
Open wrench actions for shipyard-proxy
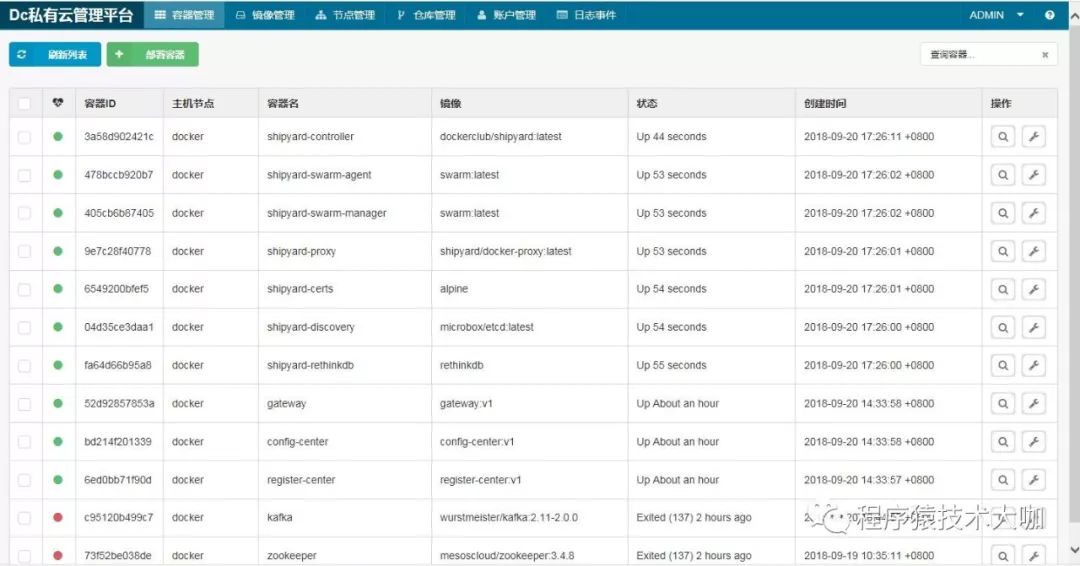(x=1034, y=251)
